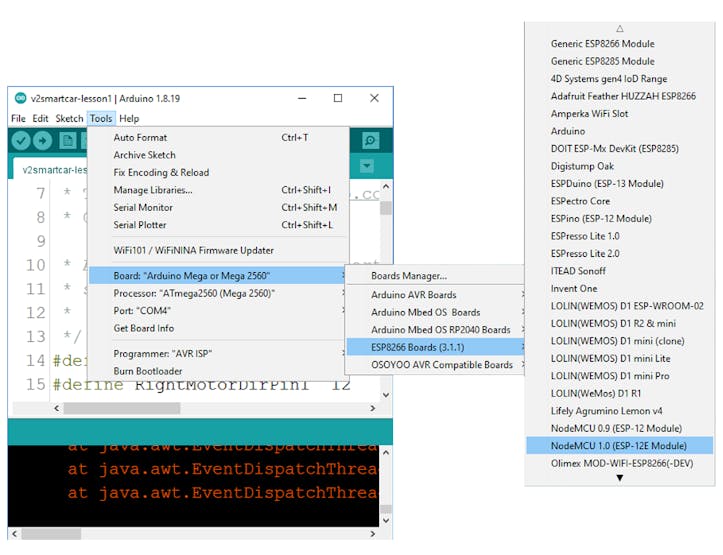Select ESPino (ESP-12 Module)
Screen dimensions: 723x555
[x=620, y=219]
